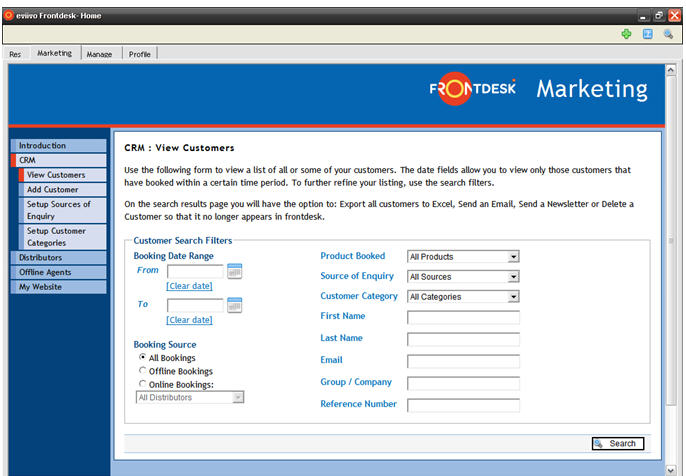Open the calendar picker for To date

click(235, 305)
